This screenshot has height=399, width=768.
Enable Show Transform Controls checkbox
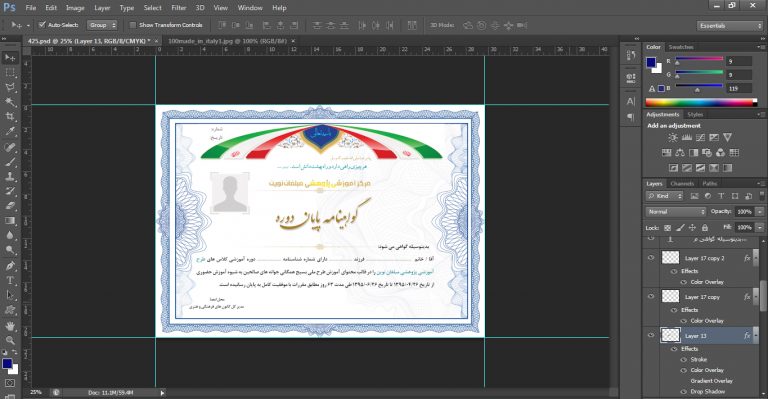click(132, 24)
